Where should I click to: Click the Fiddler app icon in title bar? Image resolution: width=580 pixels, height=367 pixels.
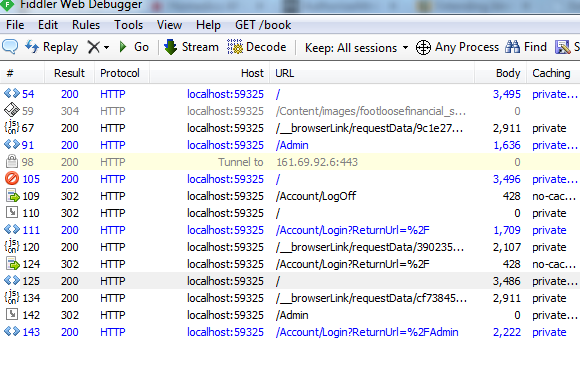(x=7, y=5)
